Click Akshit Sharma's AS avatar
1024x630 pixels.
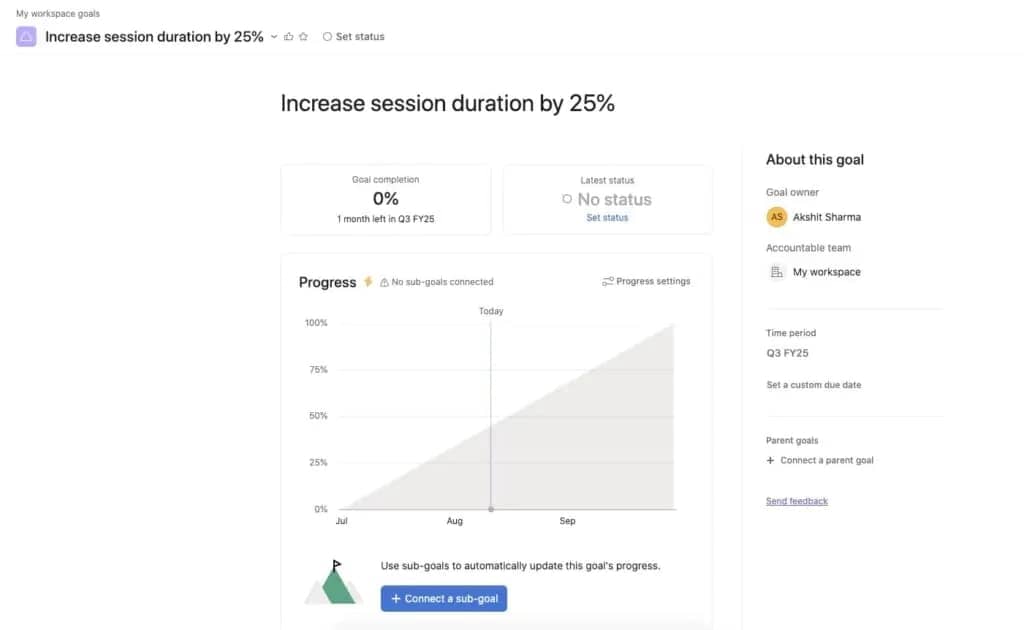pos(776,216)
